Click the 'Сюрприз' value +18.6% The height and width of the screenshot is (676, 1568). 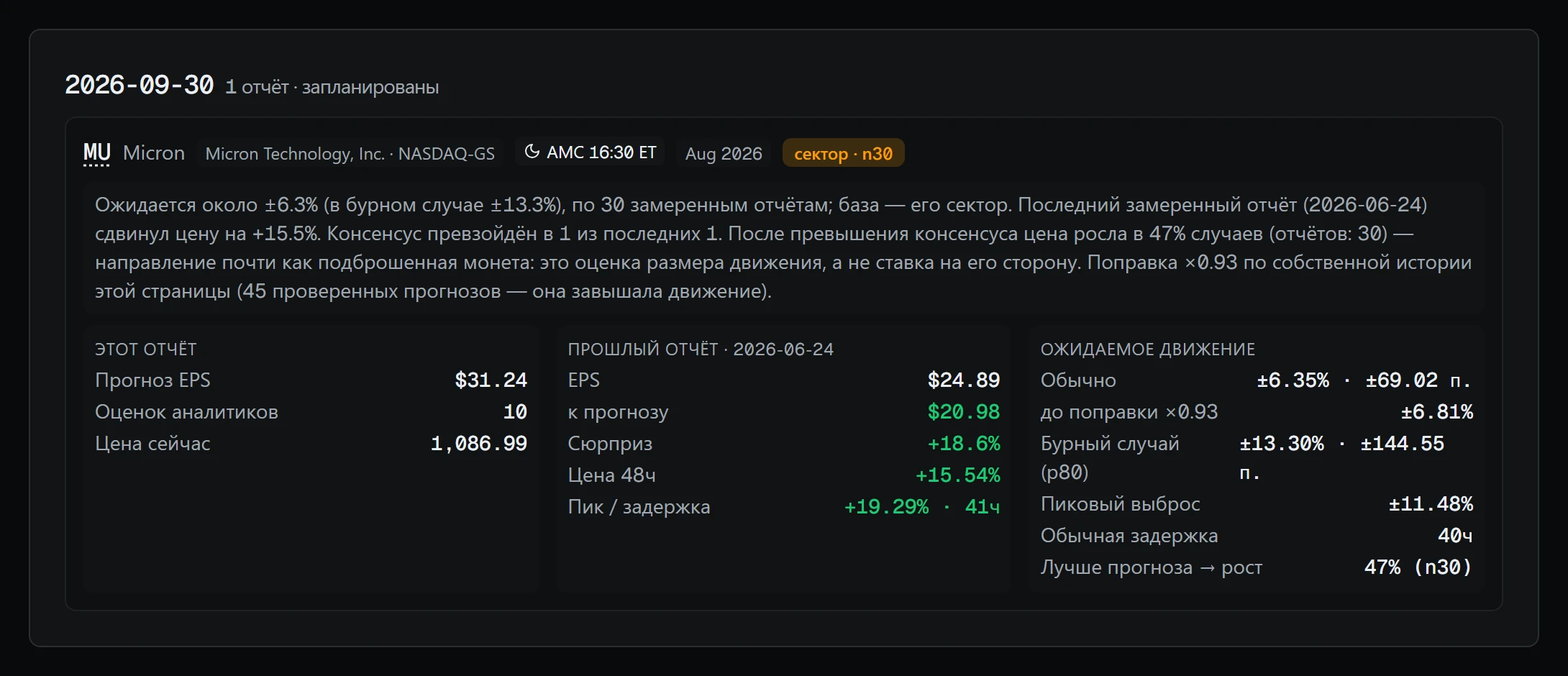(964, 443)
